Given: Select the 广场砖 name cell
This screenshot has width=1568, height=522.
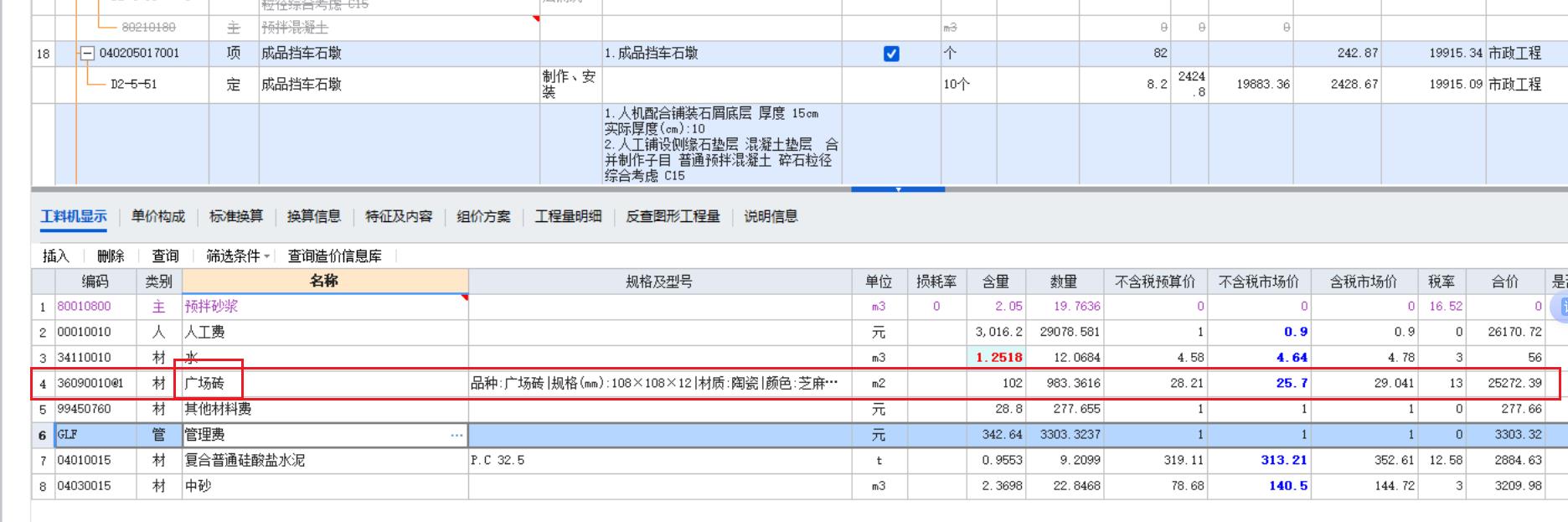Looking at the screenshot, I should click(325, 384).
